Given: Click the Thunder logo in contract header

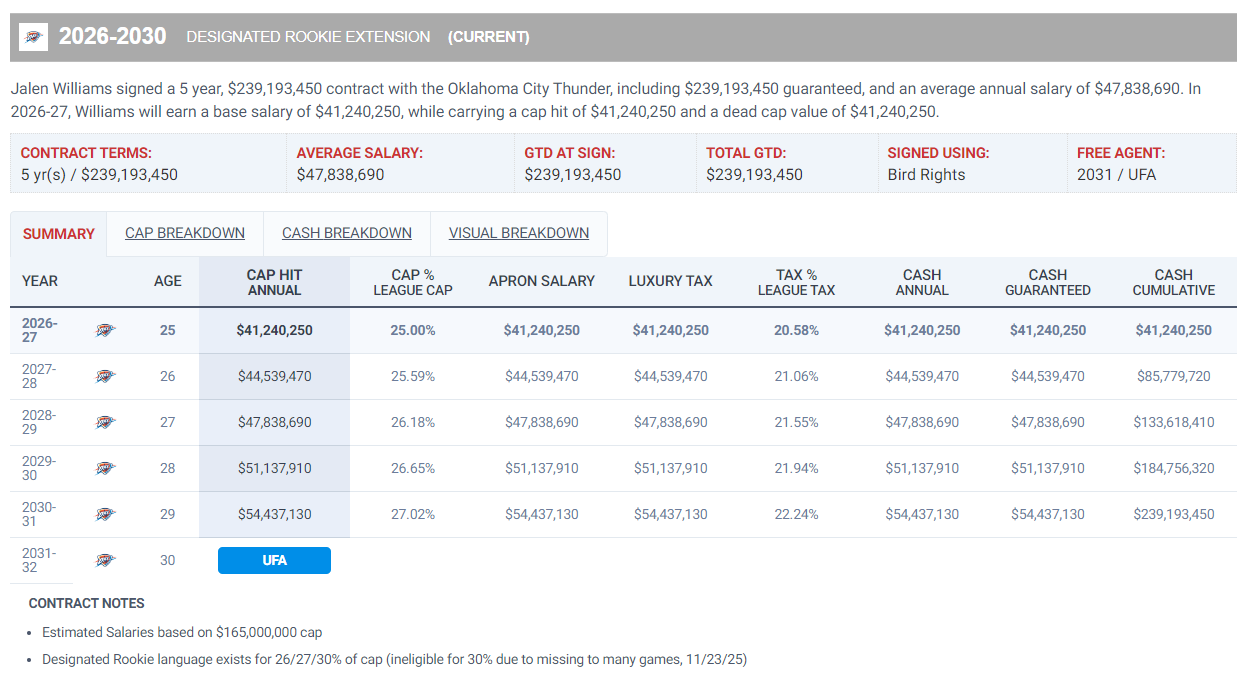Looking at the screenshot, I should point(34,37).
